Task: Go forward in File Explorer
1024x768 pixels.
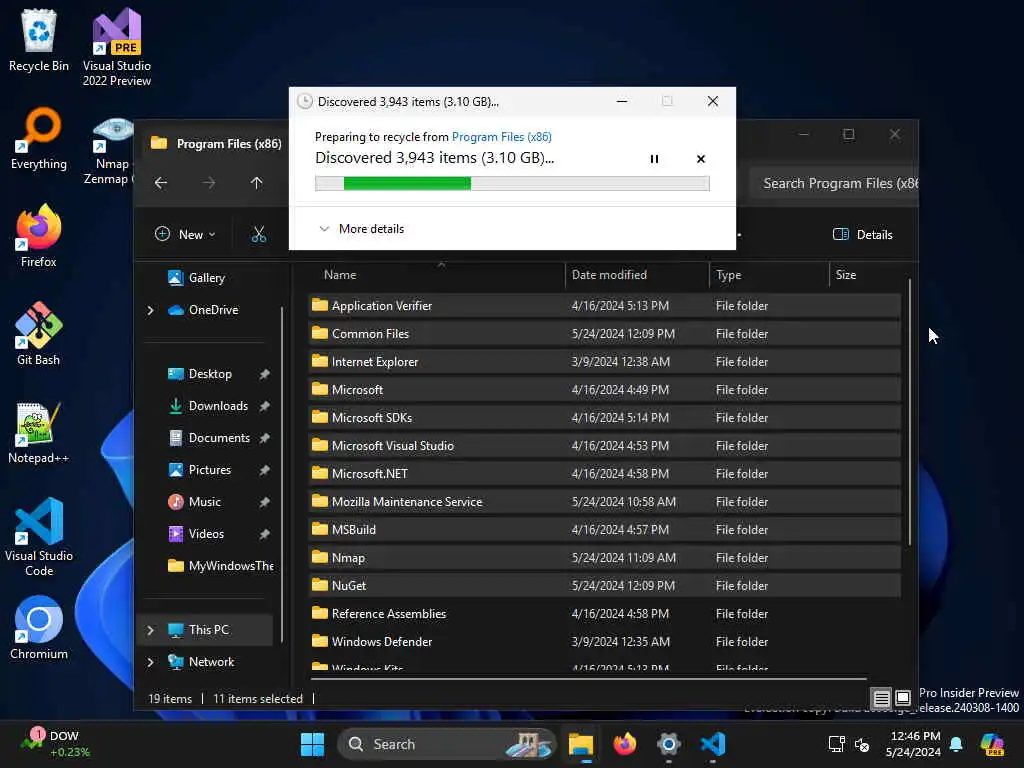Action: click(208, 183)
